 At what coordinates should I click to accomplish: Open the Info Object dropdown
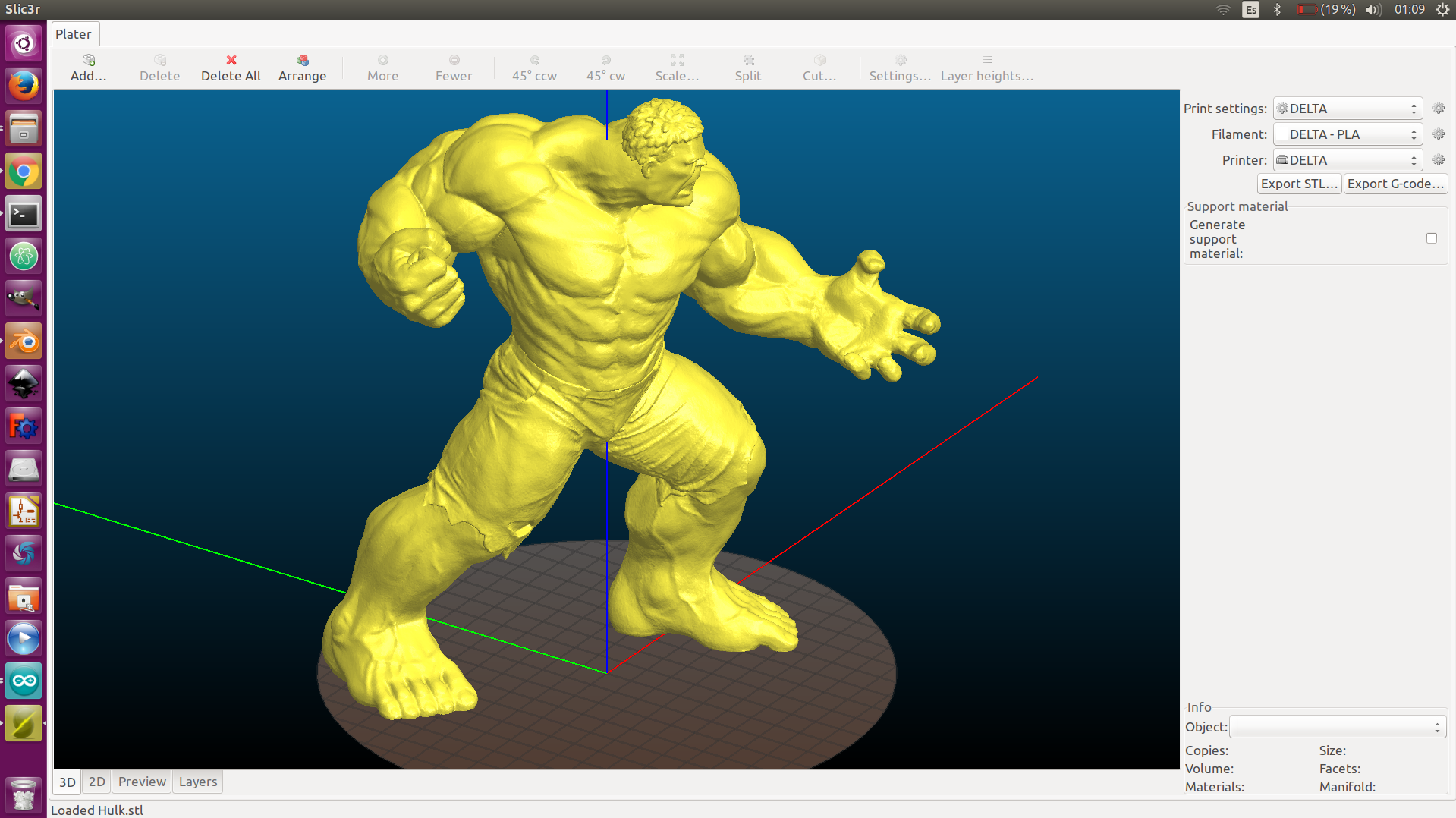1338,727
